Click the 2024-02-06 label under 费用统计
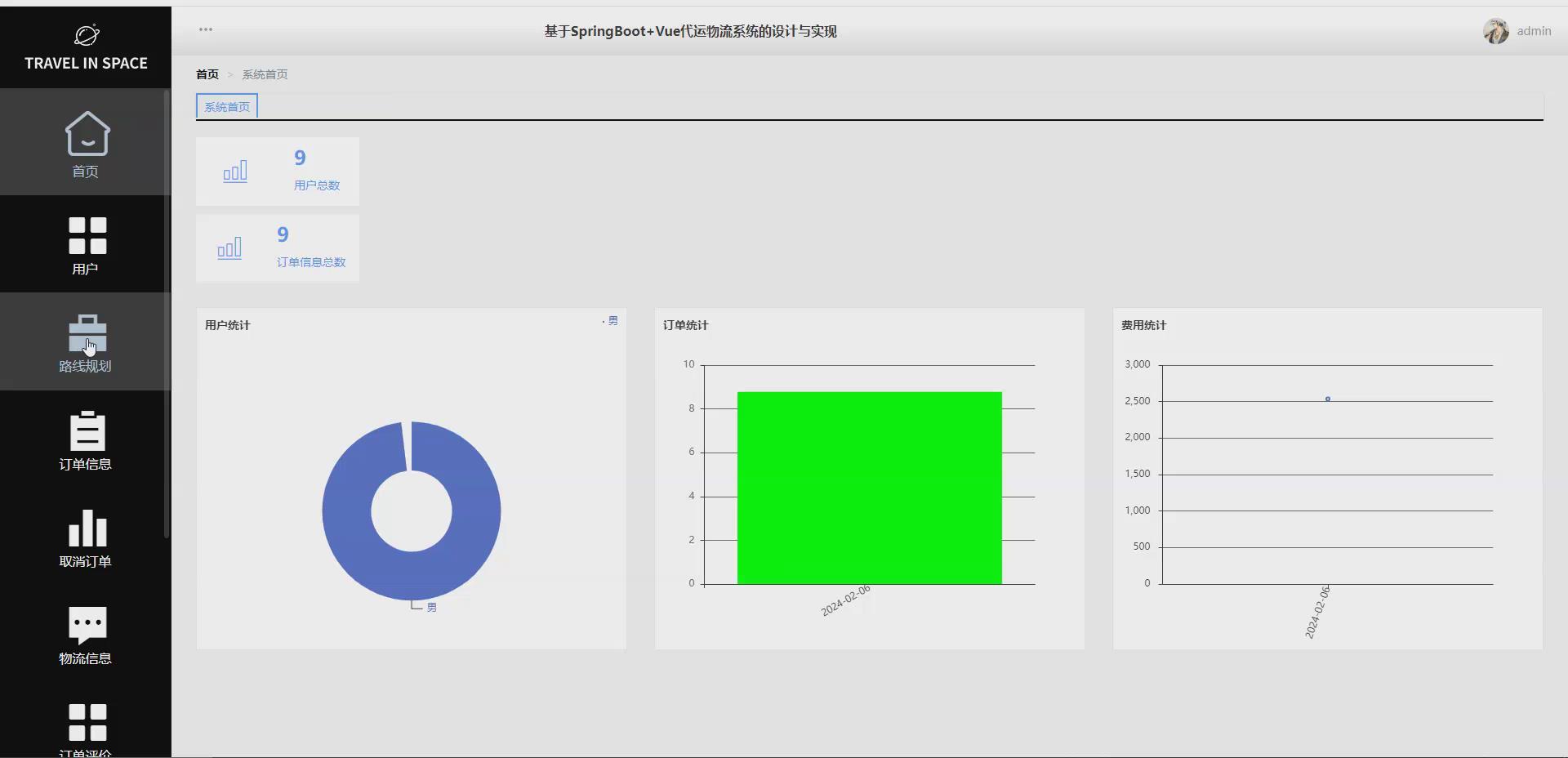 pyautogui.click(x=1317, y=612)
